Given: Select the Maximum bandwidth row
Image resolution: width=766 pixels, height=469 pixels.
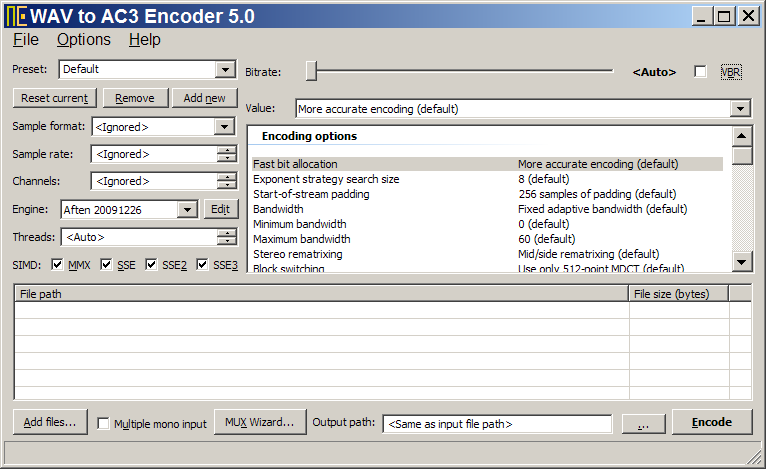Looking at the screenshot, I should (x=487, y=239).
